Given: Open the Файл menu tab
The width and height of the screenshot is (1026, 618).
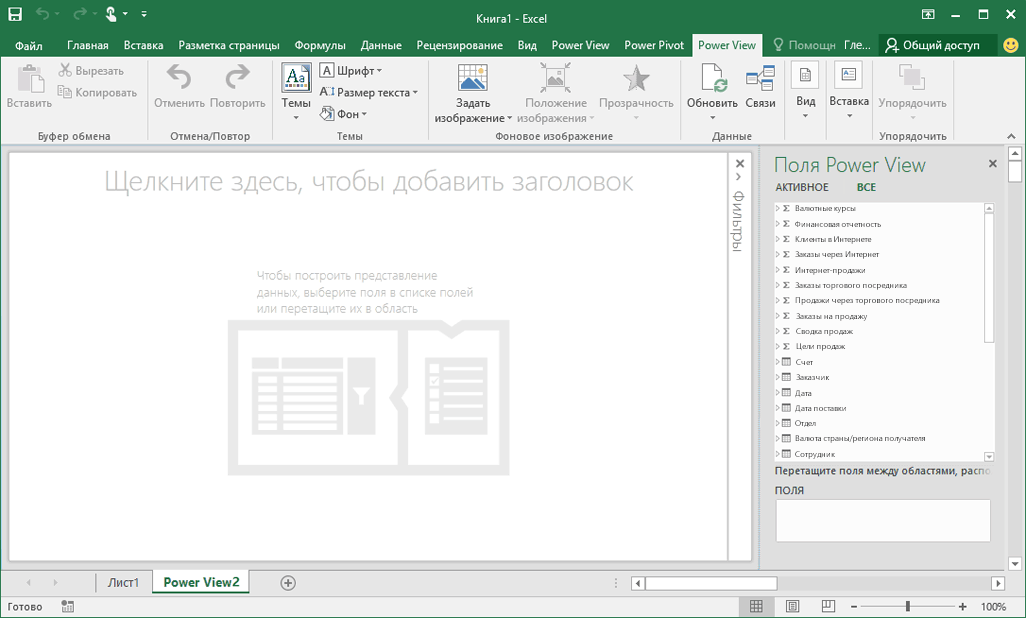Looking at the screenshot, I should (x=29, y=45).
